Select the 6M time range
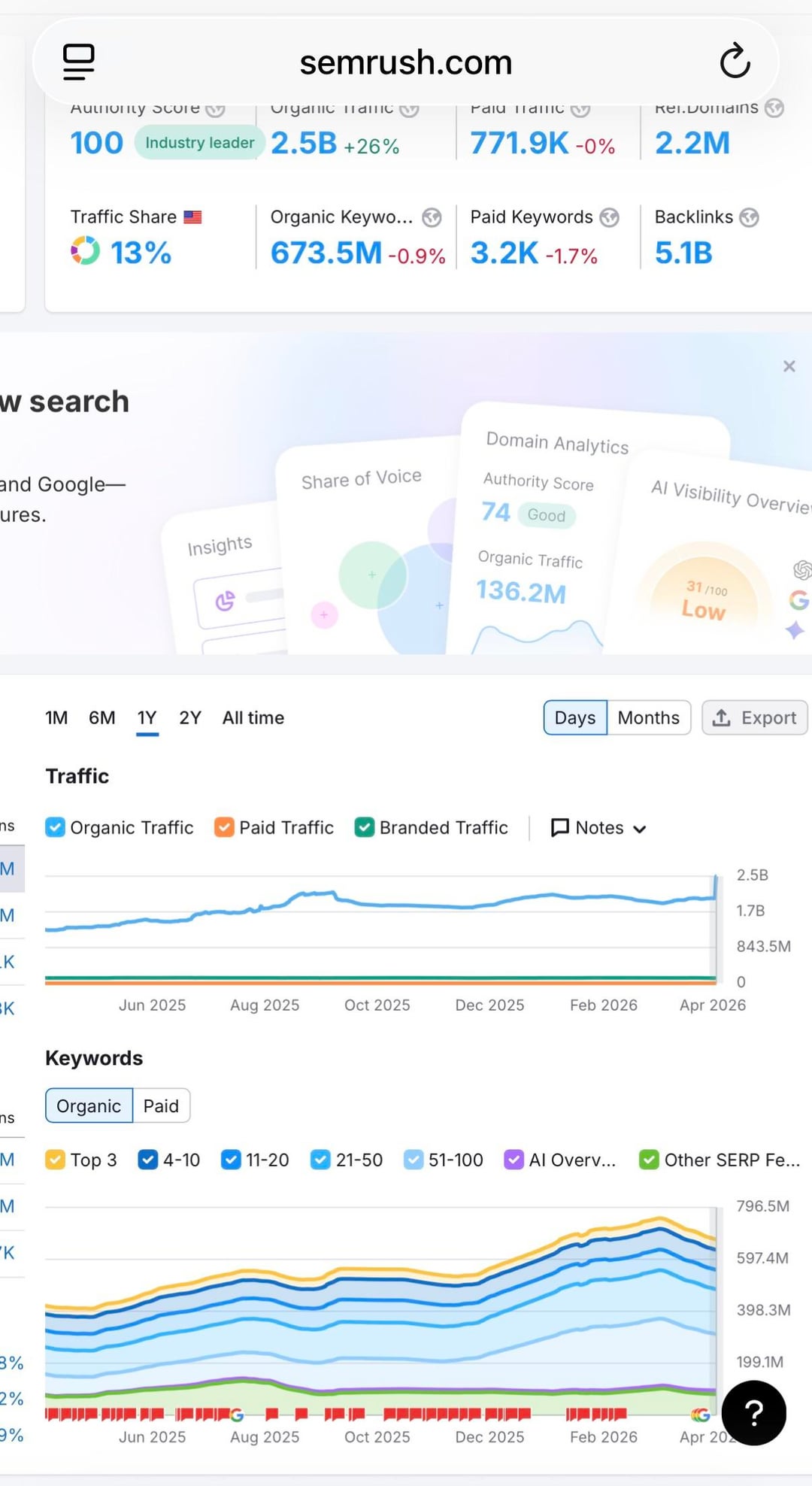Image resolution: width=812 pixels, height=1486 pixels. click(101, 717)
